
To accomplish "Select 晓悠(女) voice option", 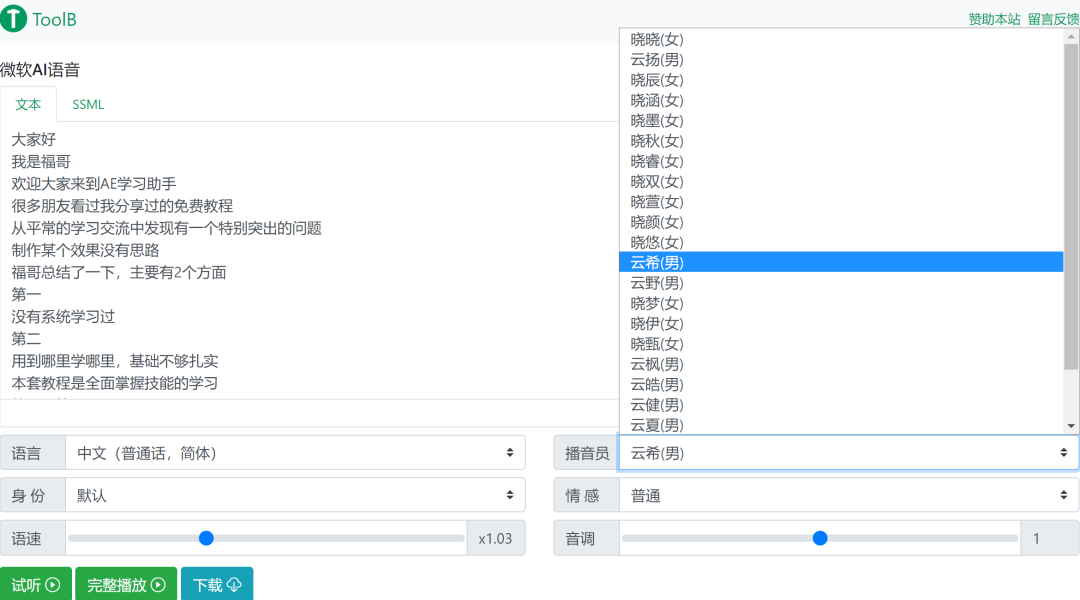I will pos(841,242).
